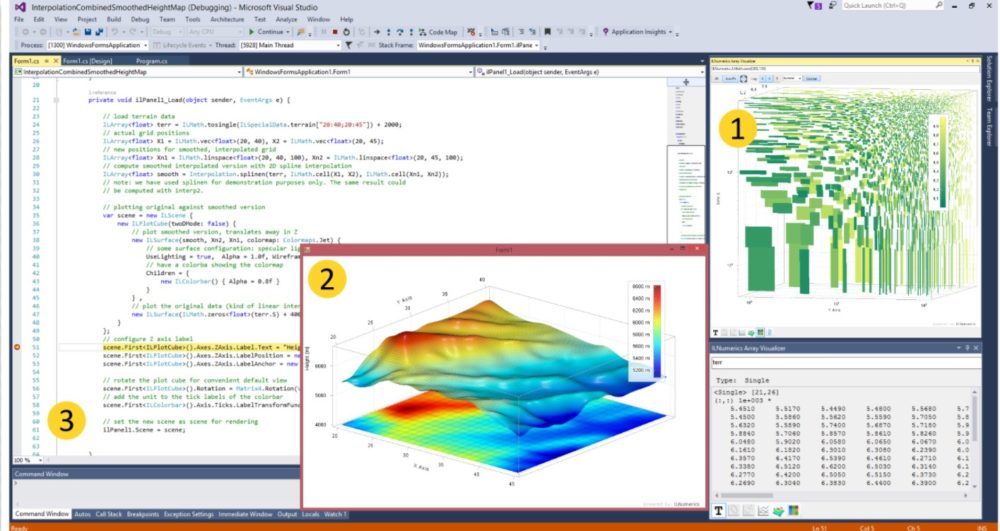Open the Application Insights dropdown
The height and width of the screenshot is (531, 1000).
[x=640, y=32]
